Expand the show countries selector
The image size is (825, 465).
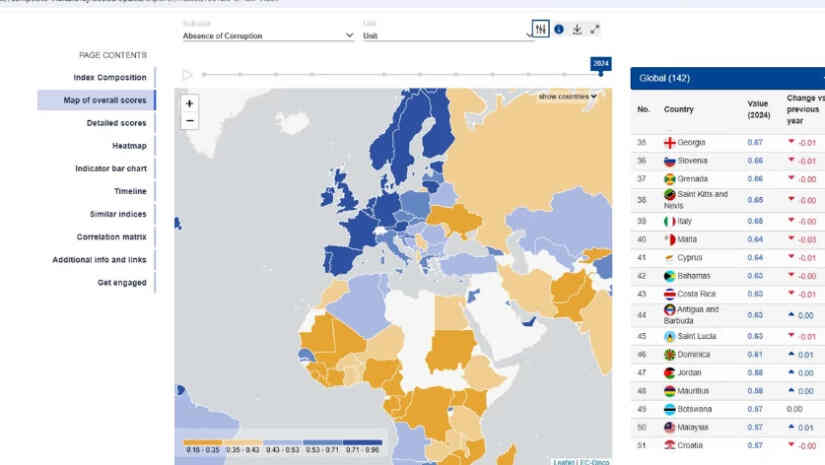click(x=567, y=97)
